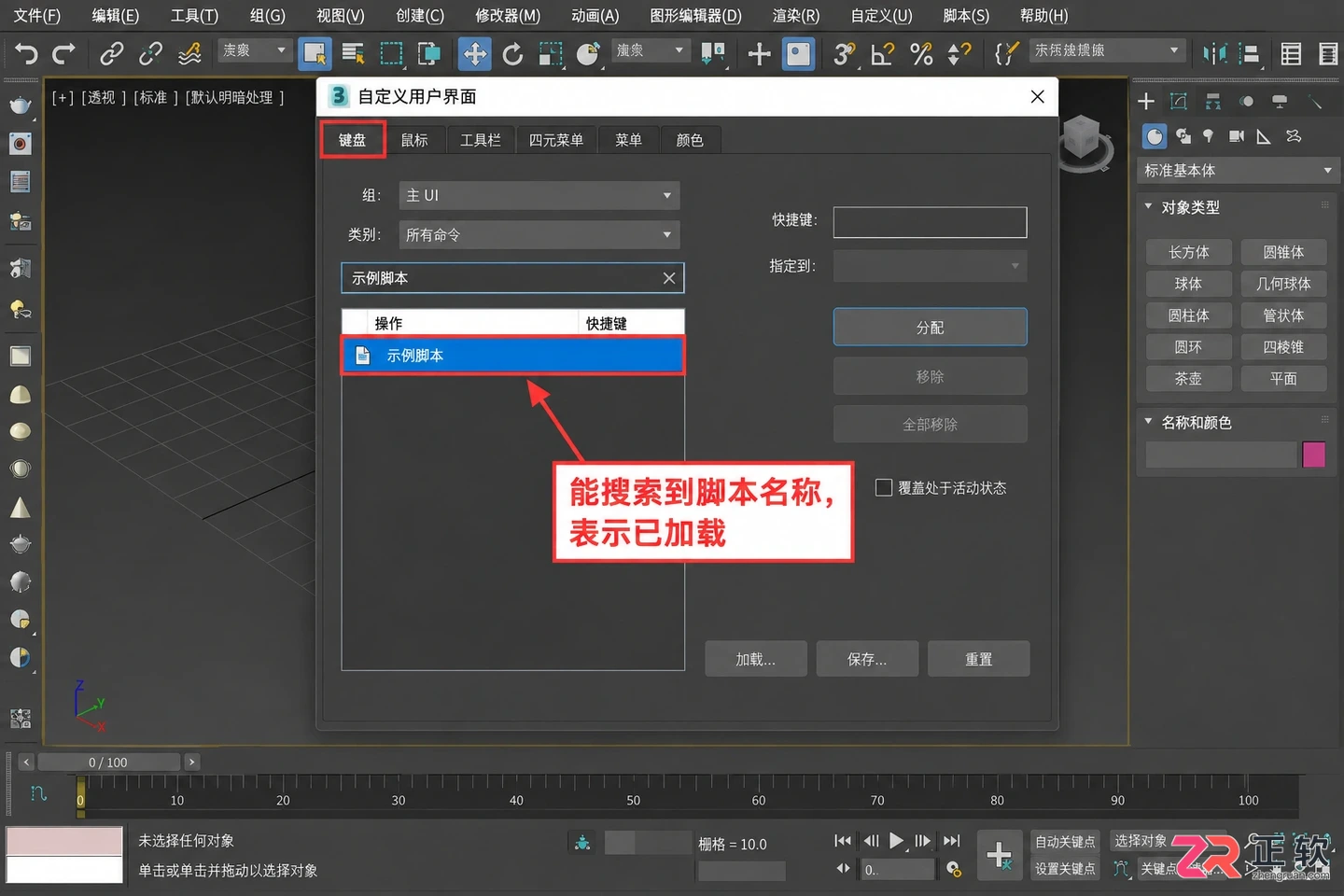Toggle 自动关键点 auto key mode

click(1065, 842)
